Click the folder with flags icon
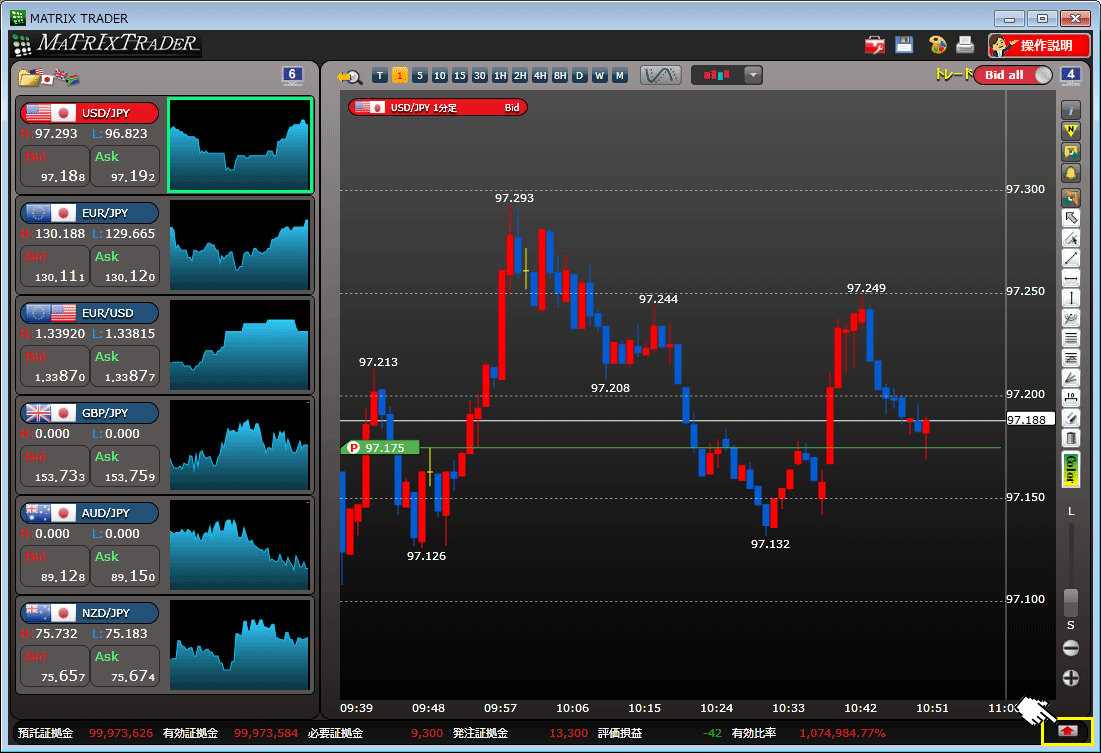 tap(48, 77)
